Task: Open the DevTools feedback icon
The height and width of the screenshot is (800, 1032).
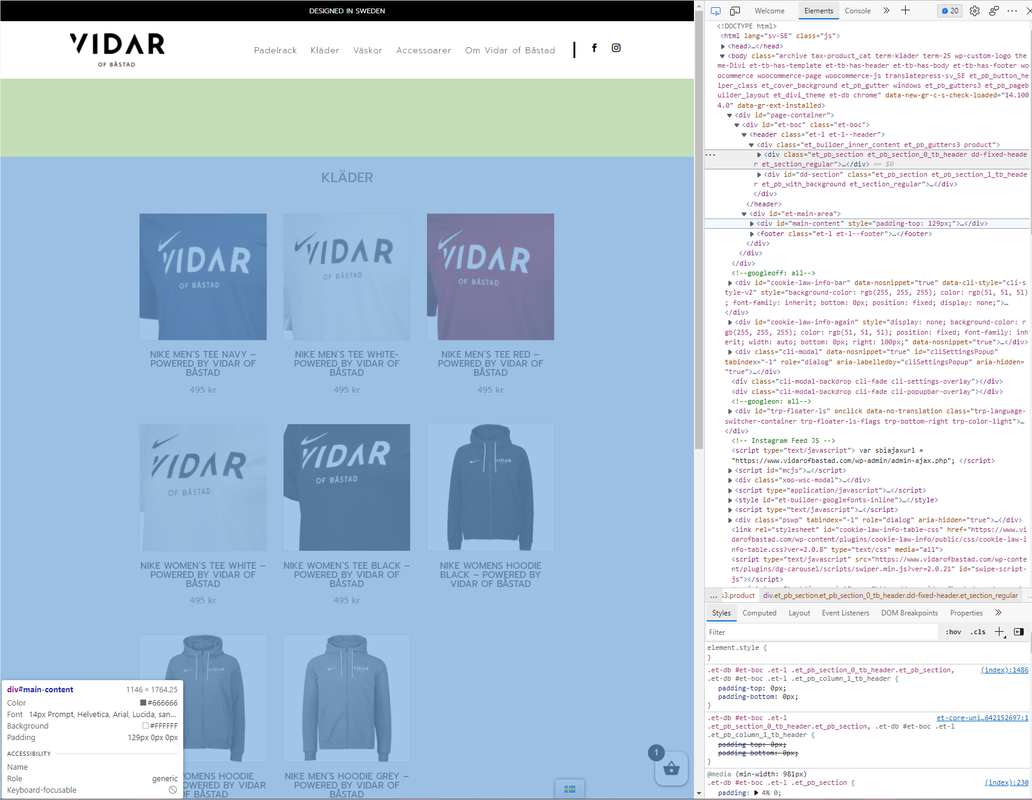Action: pyautogui.click(x=994, y=11)
